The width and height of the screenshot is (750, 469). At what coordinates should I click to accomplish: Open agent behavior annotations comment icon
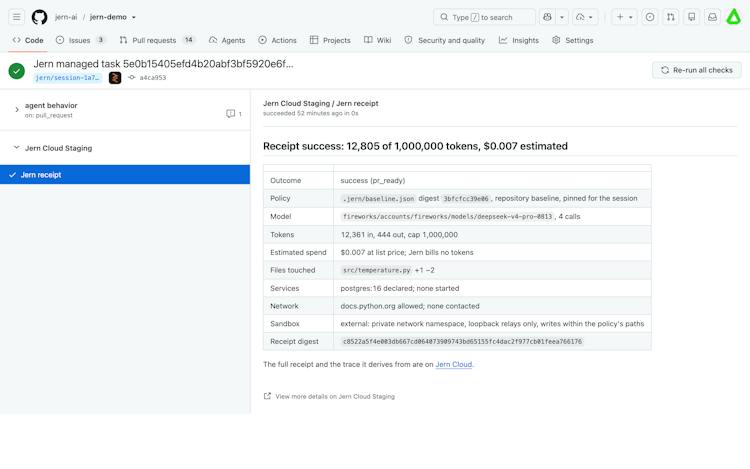[x=231, y=113]
